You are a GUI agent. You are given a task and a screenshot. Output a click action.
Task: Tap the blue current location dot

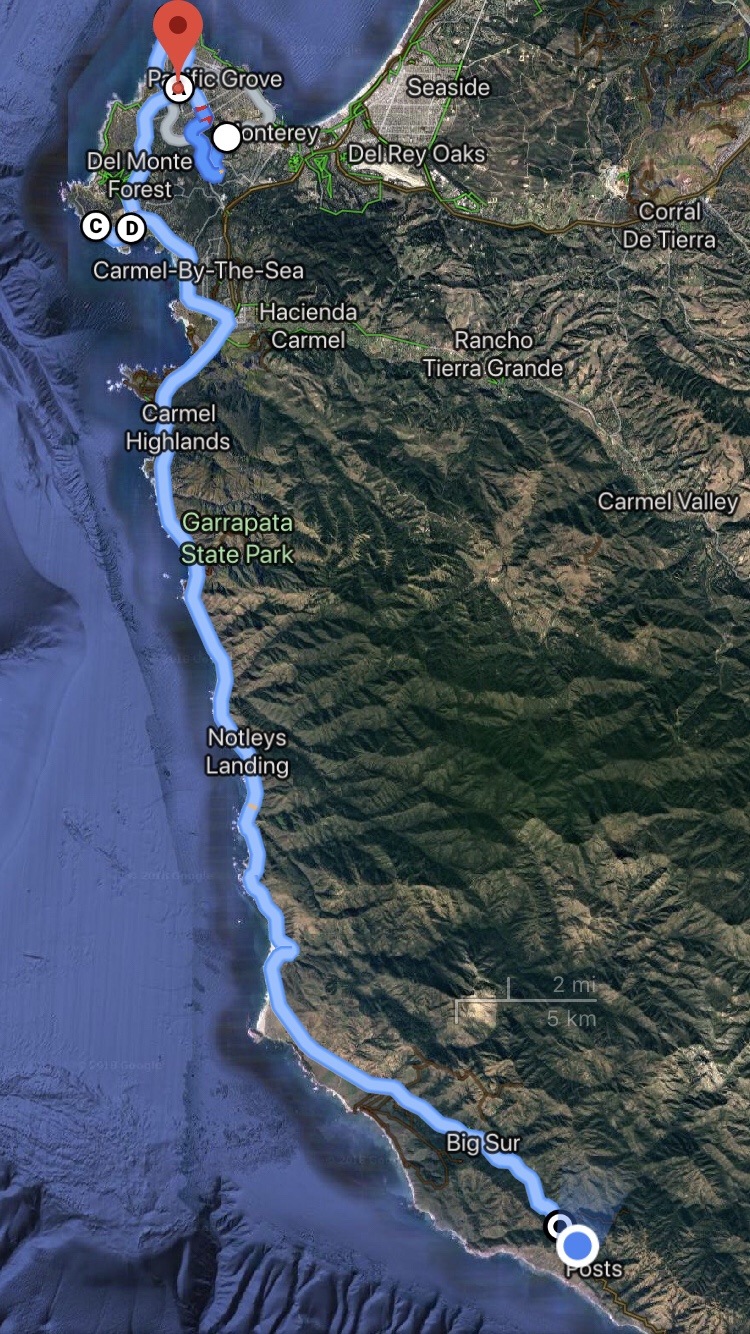(x=578, y=1246)
